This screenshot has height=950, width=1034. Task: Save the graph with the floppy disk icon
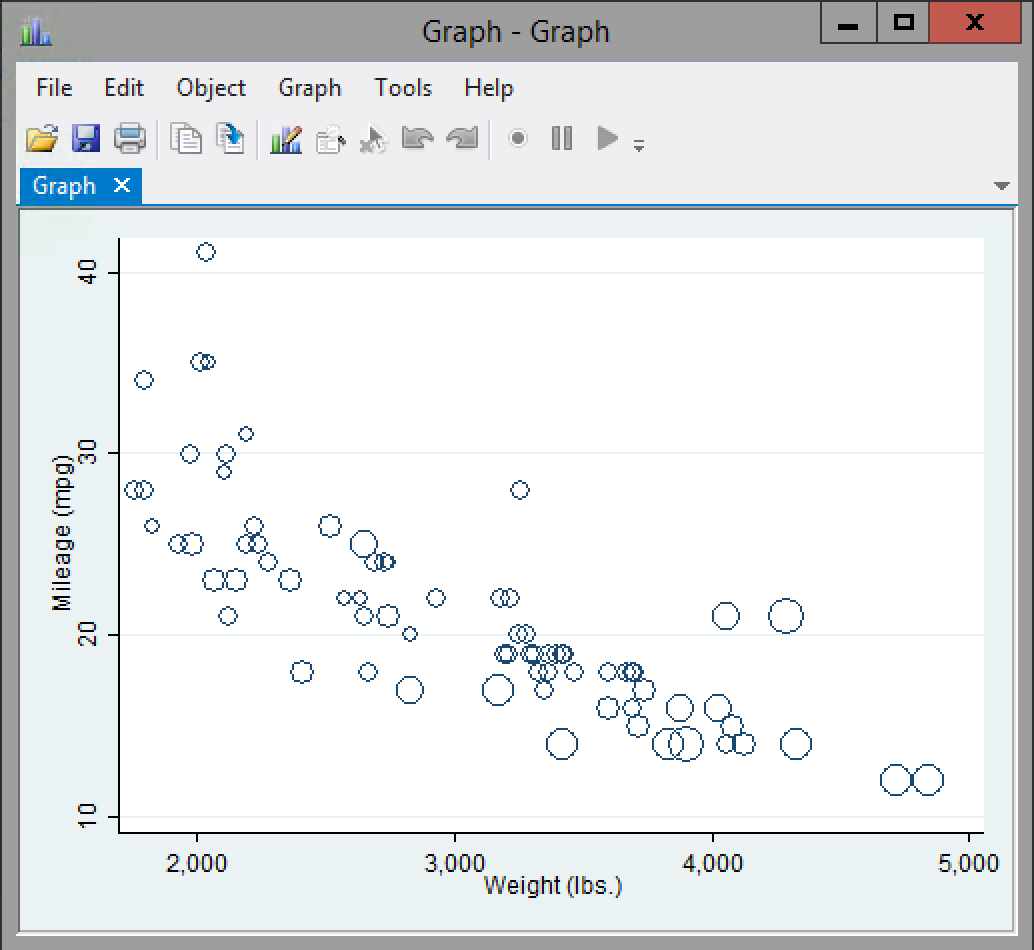(x=86, y=139)
